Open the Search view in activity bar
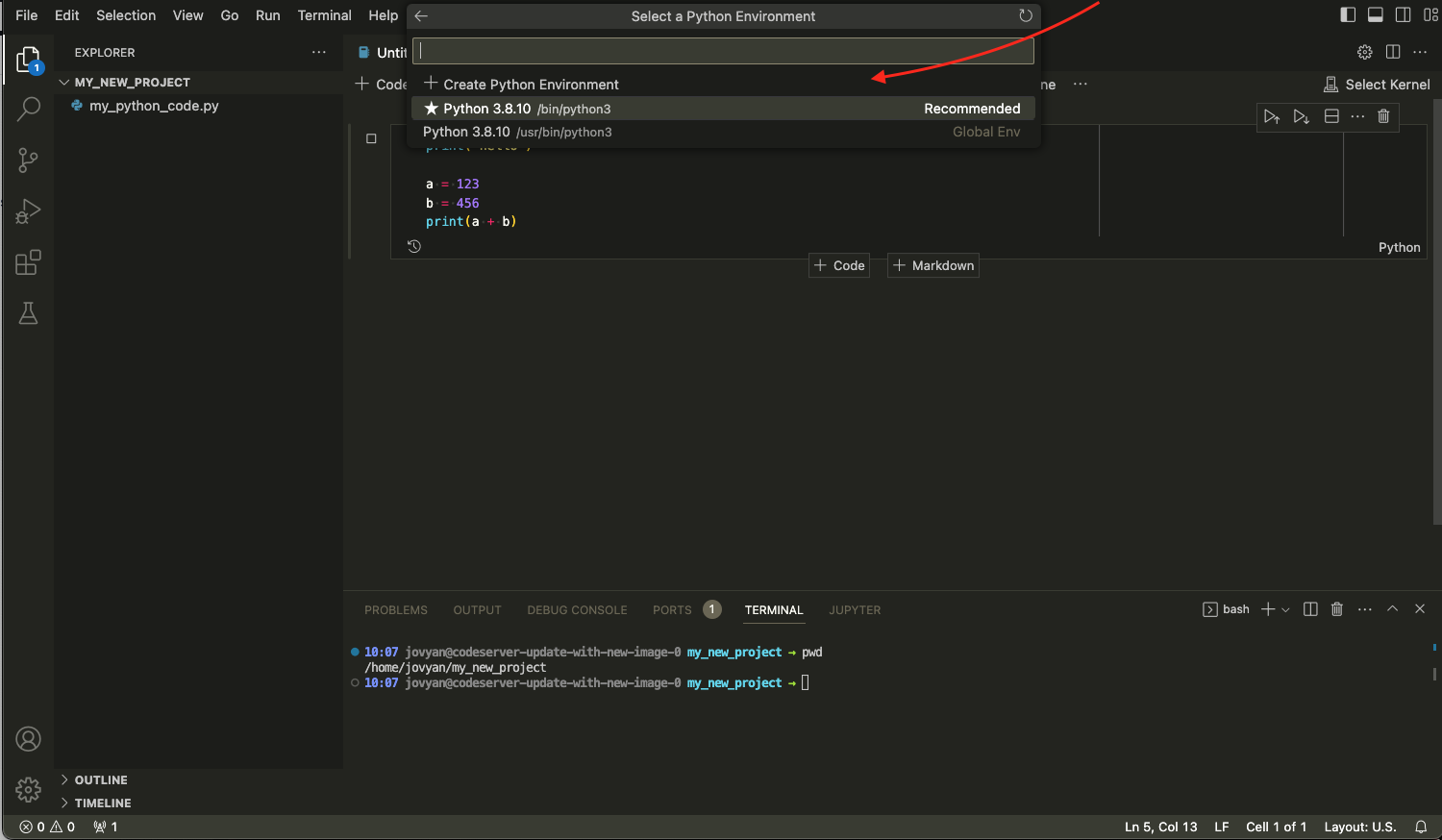 click(x=29, y=109)
